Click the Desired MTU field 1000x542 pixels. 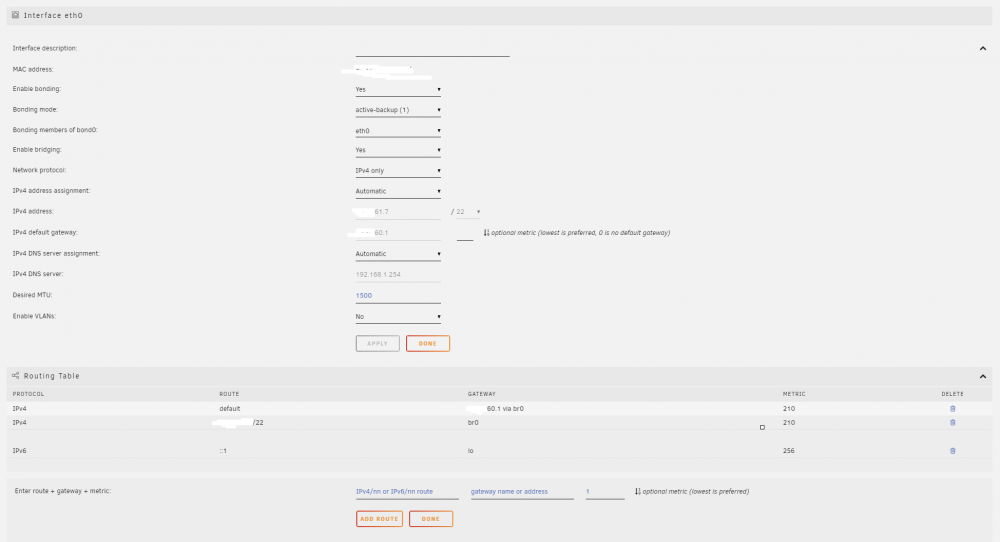pyautogui.click(x=398, y=296)
